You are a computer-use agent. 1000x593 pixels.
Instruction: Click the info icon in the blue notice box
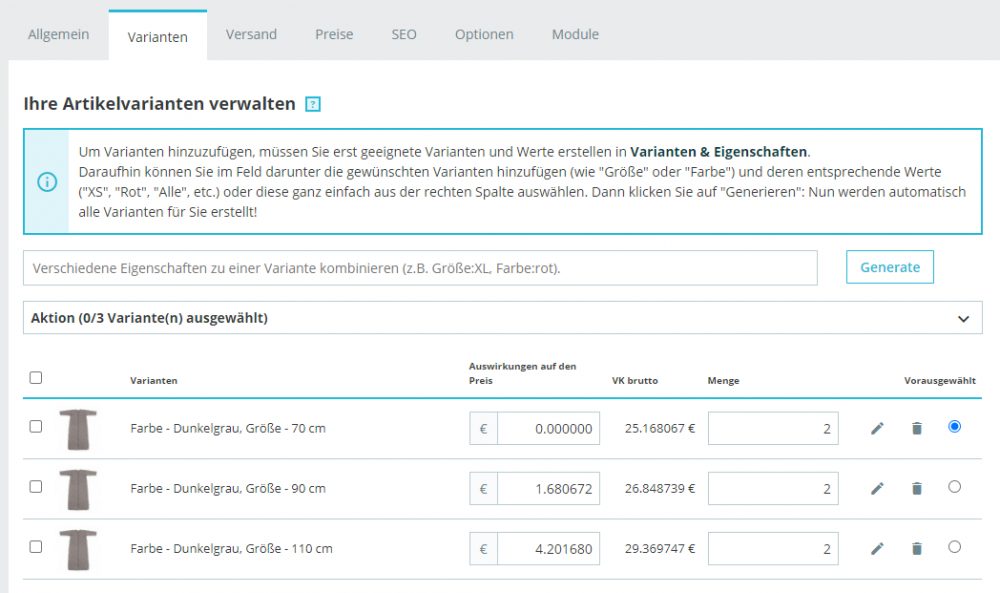[47, 182]
